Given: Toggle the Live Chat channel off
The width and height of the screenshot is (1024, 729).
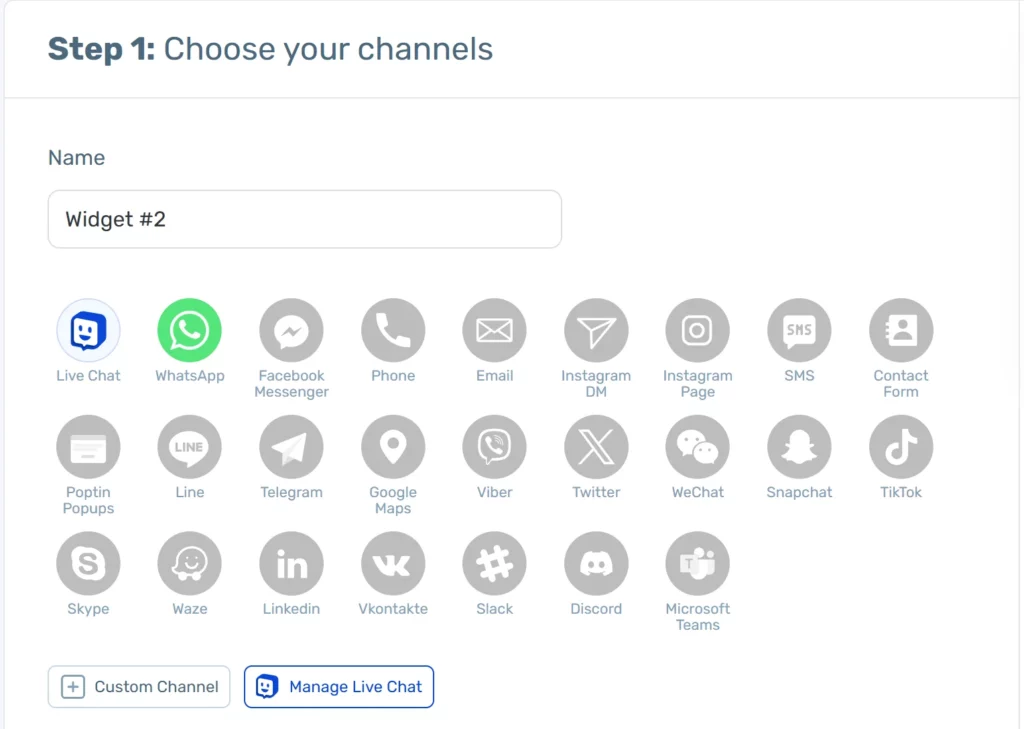Looking at the screenshot, I should coord(88,330).
